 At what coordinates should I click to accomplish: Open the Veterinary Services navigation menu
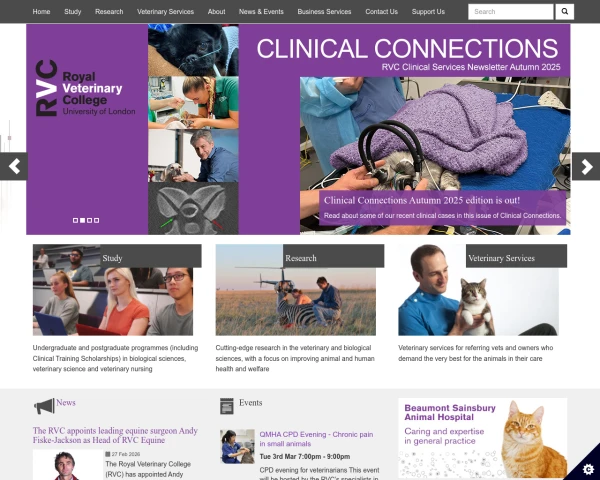[165, 11]
